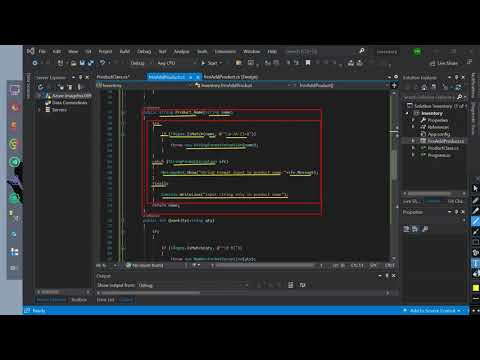This screenshot has width=480, height=360.
Task: Expand the Program.cs node
Action: 414,155
